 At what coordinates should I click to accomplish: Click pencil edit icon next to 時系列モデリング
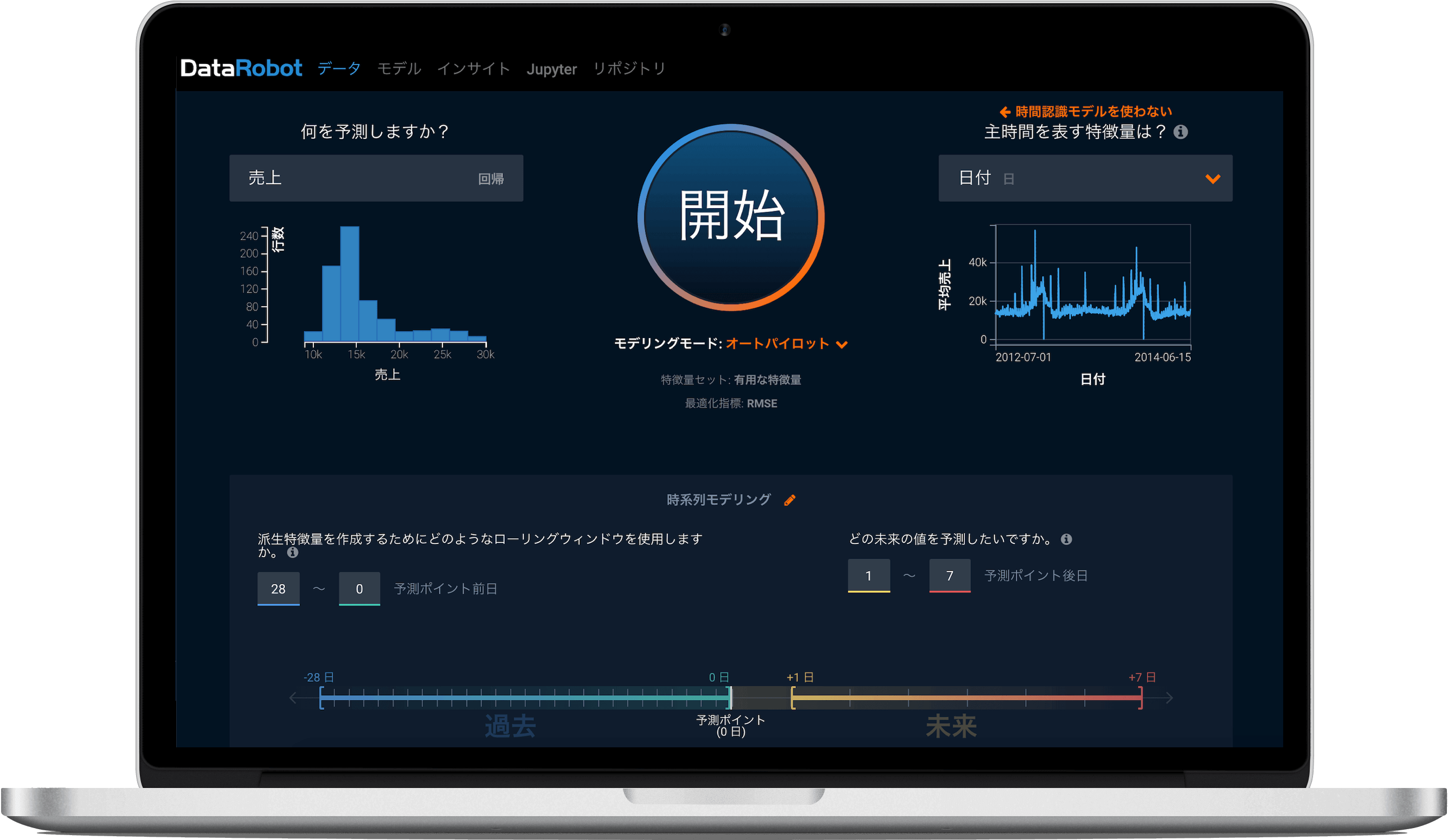789,500
